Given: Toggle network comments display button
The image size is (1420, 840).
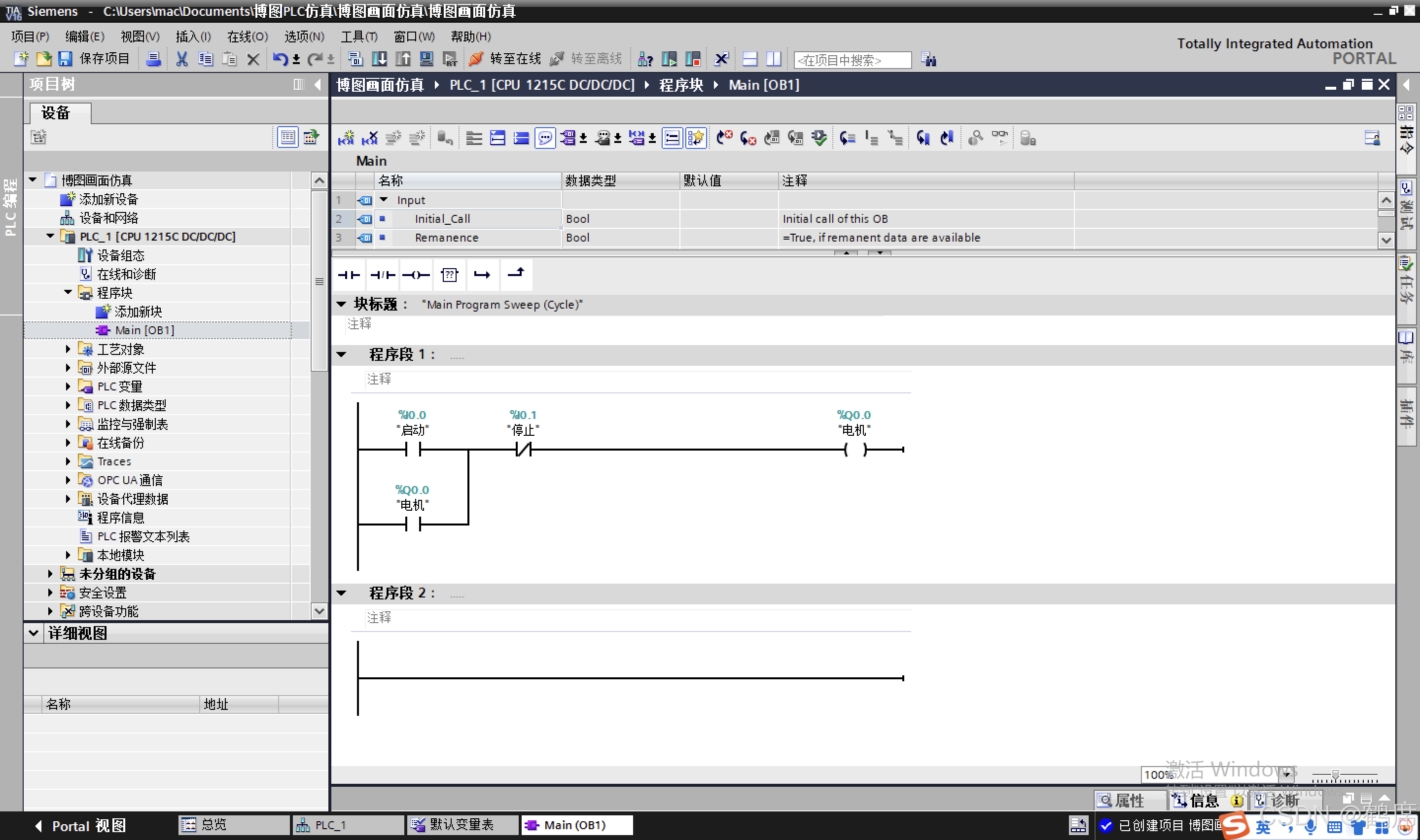Looking at the screenshot, I should pos(545,138).
